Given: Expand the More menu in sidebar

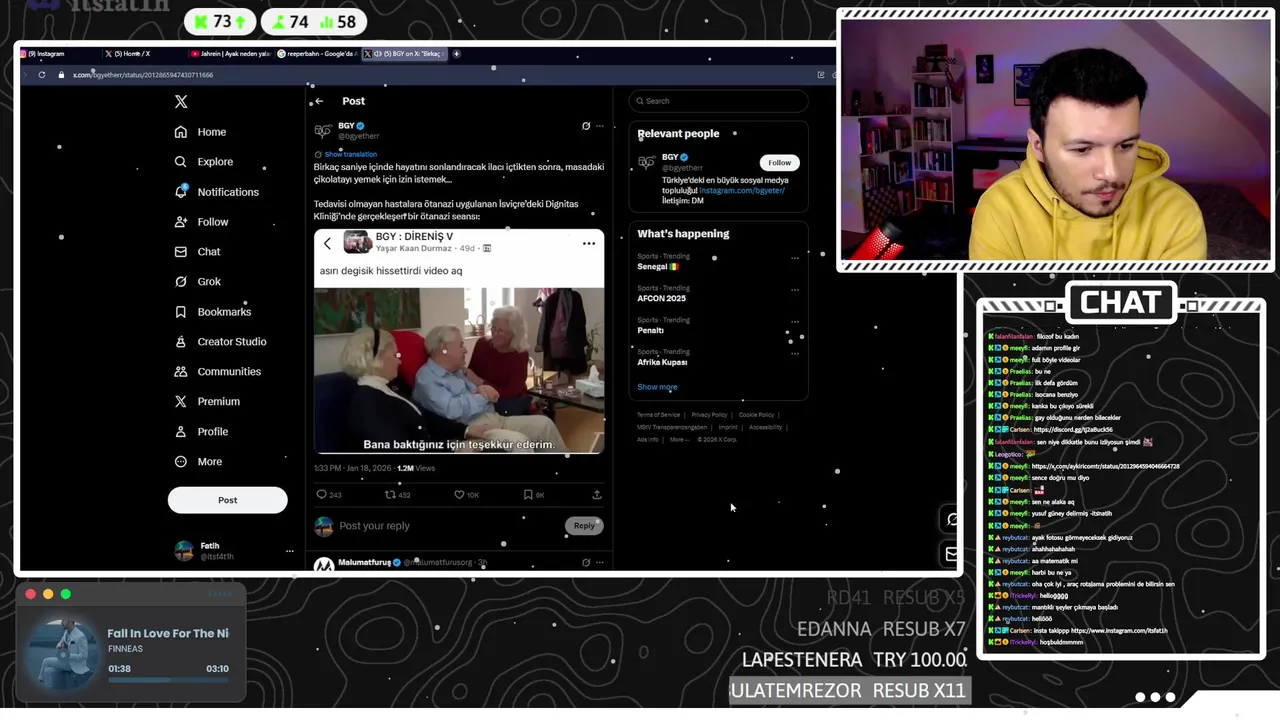Looking at the screenshot, I should [198, 462].
